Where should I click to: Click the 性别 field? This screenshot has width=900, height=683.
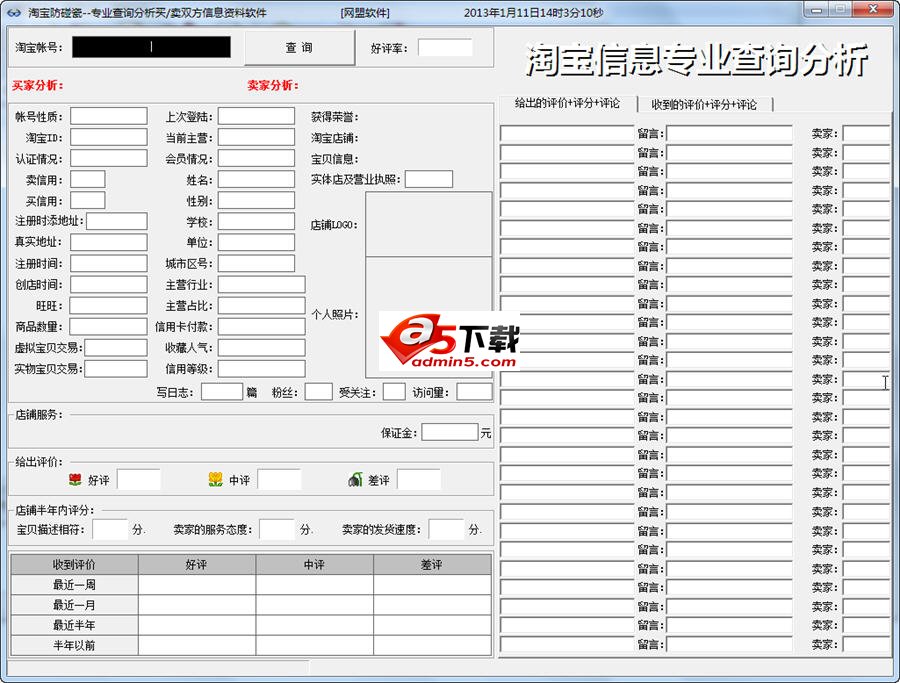257,200
